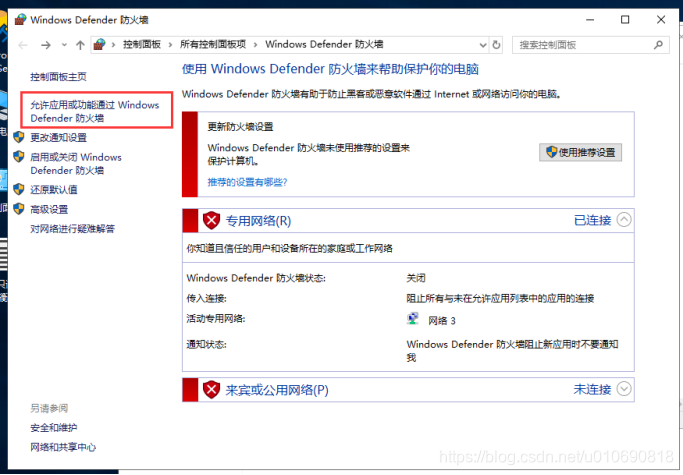Expand chevron after 控制面板 breadcrumb

pos(170,45)
